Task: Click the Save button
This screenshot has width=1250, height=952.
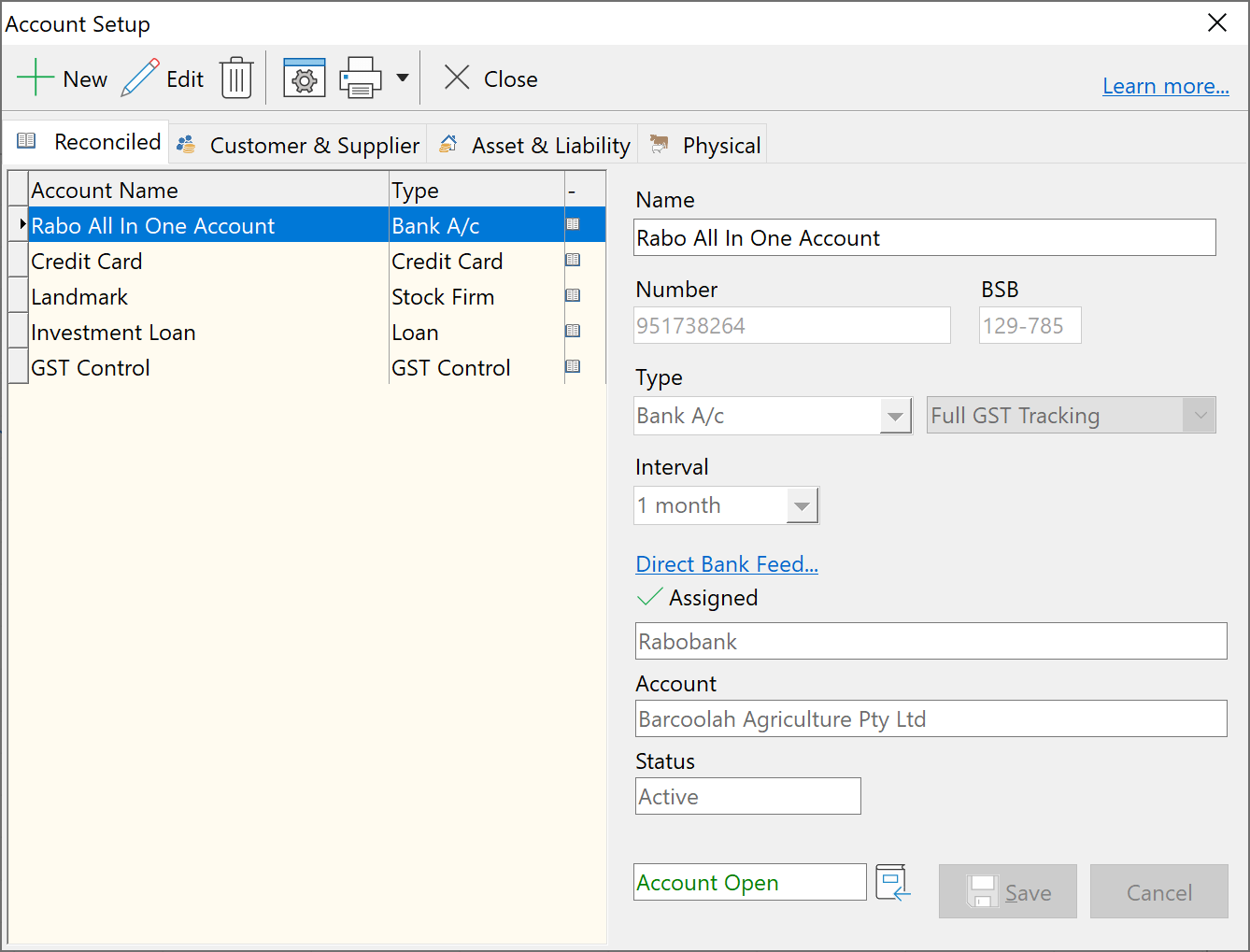Action: pos(1007,891)
